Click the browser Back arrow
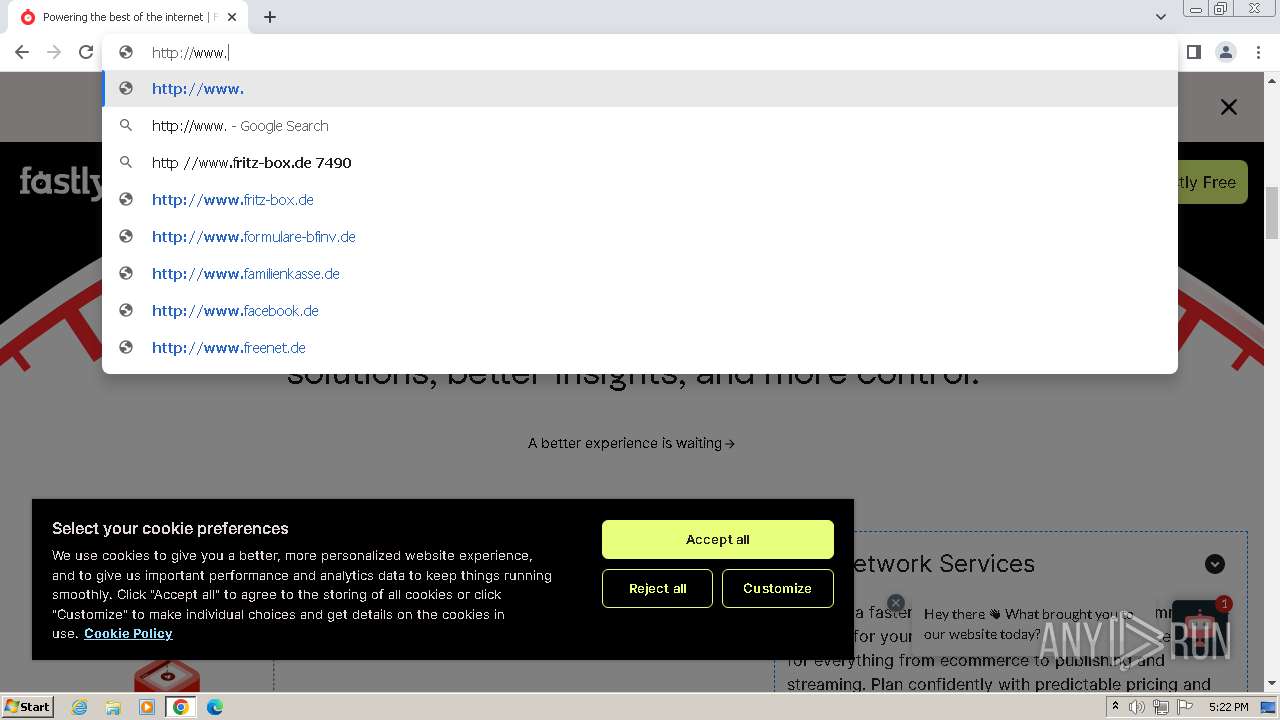 [x=22, y=52]
